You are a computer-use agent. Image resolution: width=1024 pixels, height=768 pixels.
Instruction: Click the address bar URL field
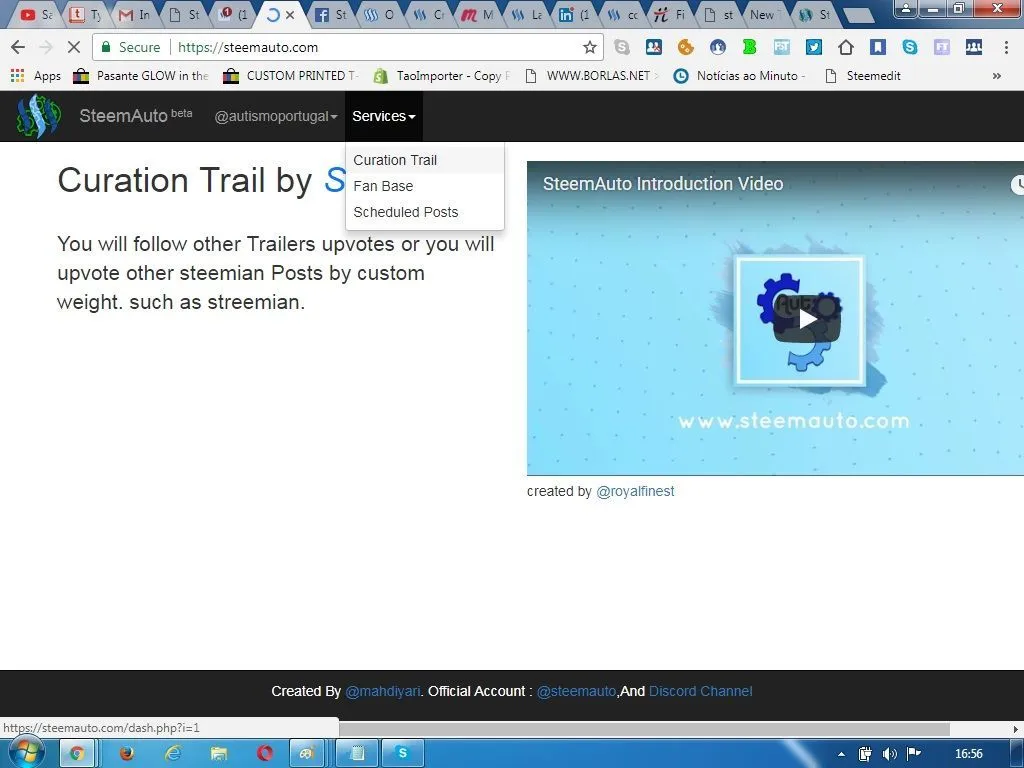pos(379,47)
